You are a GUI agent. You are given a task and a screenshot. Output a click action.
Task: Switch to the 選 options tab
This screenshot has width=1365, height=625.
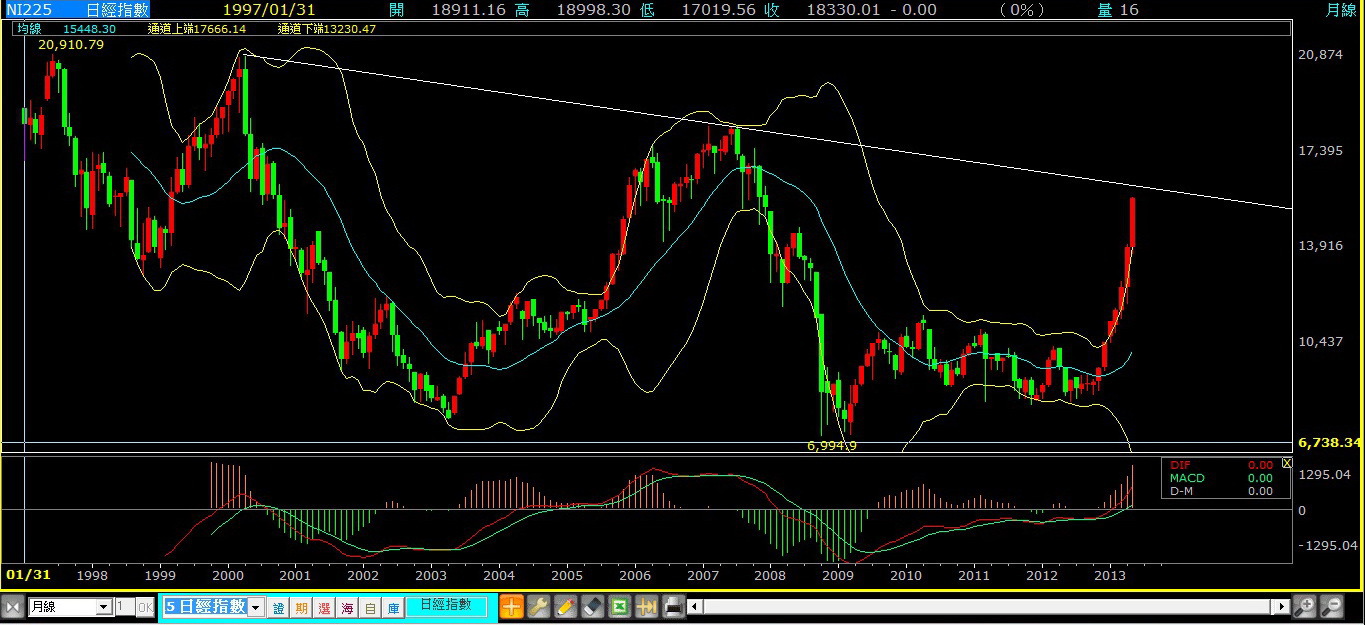324,607
